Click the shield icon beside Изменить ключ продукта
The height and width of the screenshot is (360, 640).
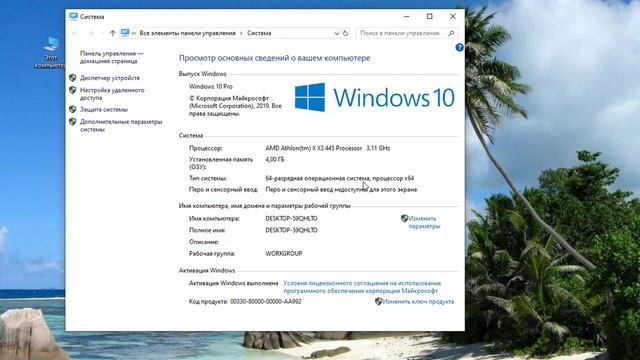[x=378, y=301]
